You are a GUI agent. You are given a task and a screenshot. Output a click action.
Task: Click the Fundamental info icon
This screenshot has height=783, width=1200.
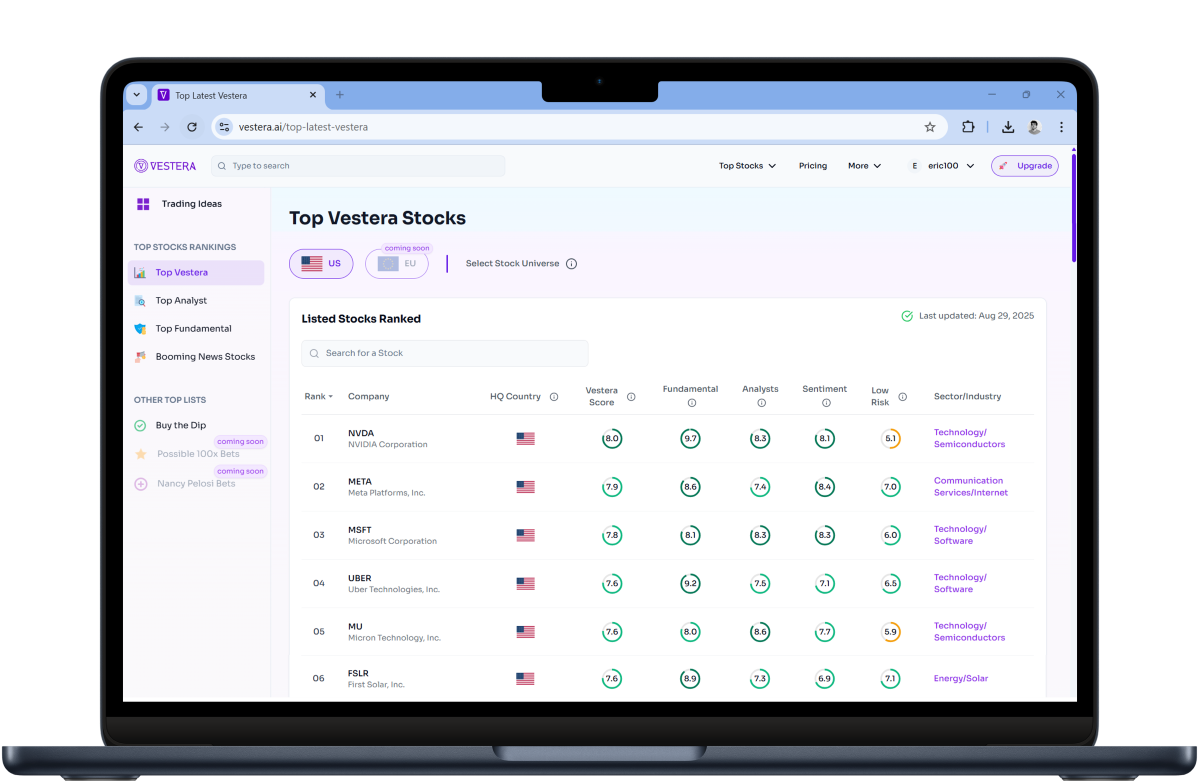[x=691, y=403]
